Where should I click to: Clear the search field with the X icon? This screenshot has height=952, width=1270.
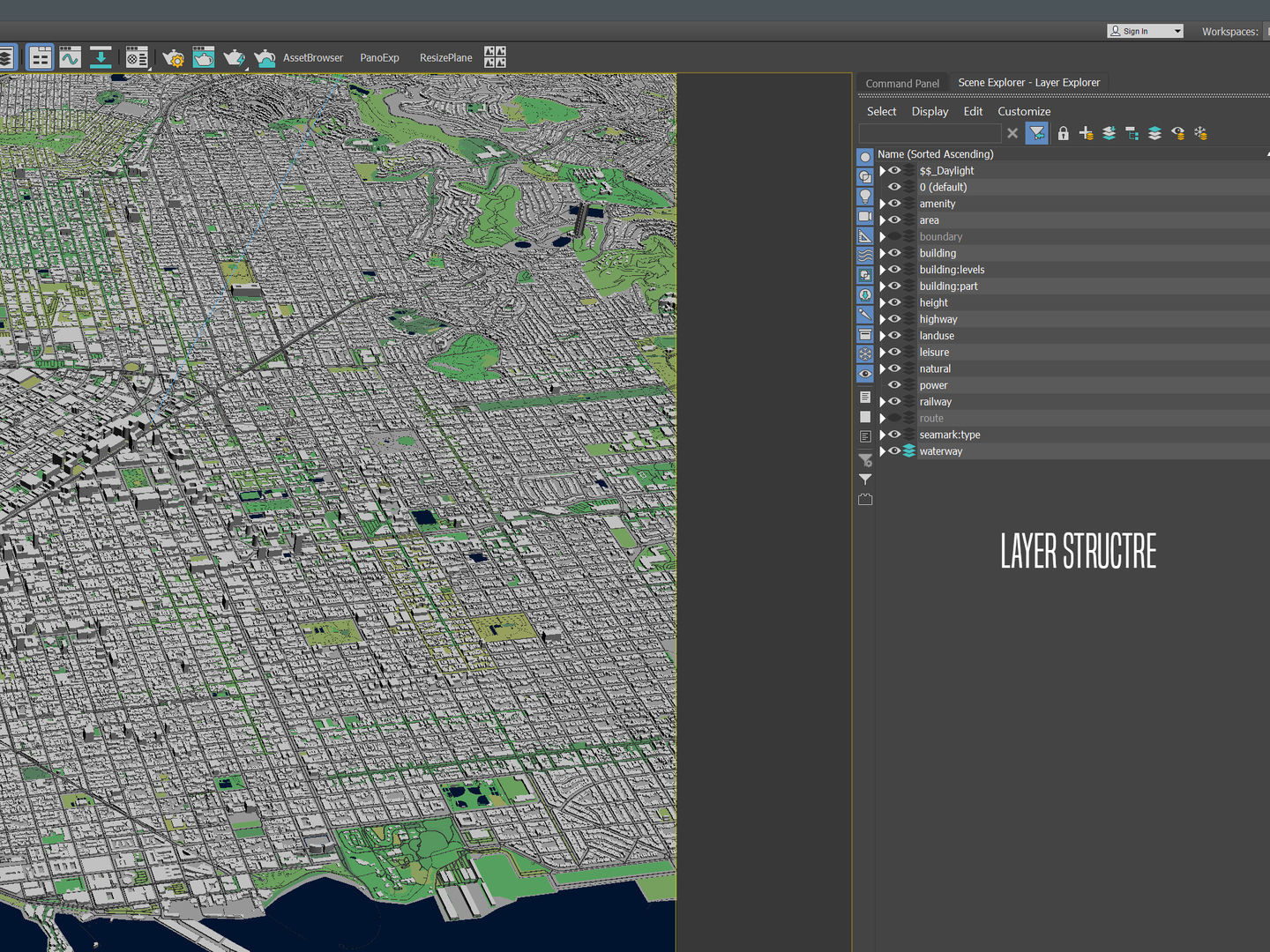(1012, 133)
